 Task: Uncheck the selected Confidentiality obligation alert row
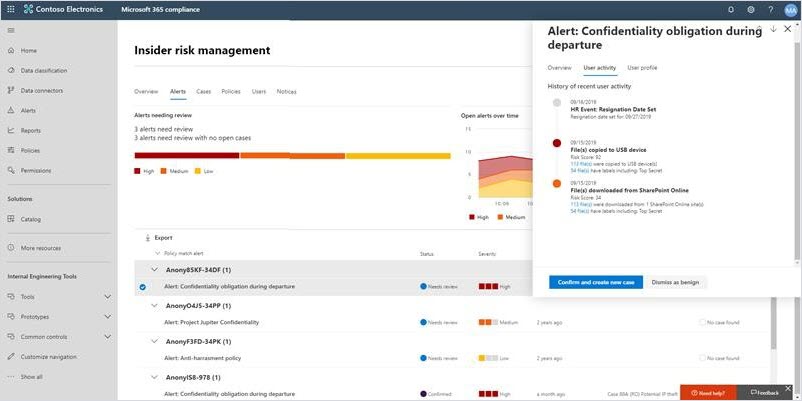(143, 287)
